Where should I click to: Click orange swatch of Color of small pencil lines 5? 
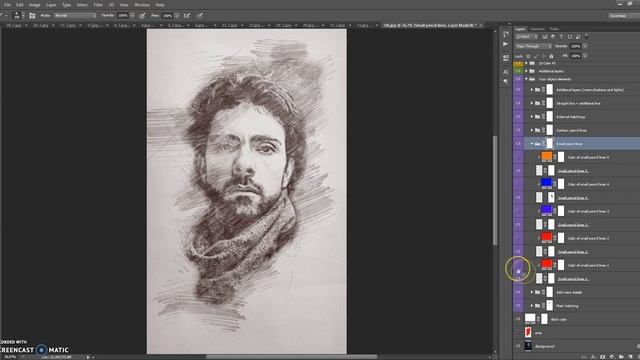[547, 156]
